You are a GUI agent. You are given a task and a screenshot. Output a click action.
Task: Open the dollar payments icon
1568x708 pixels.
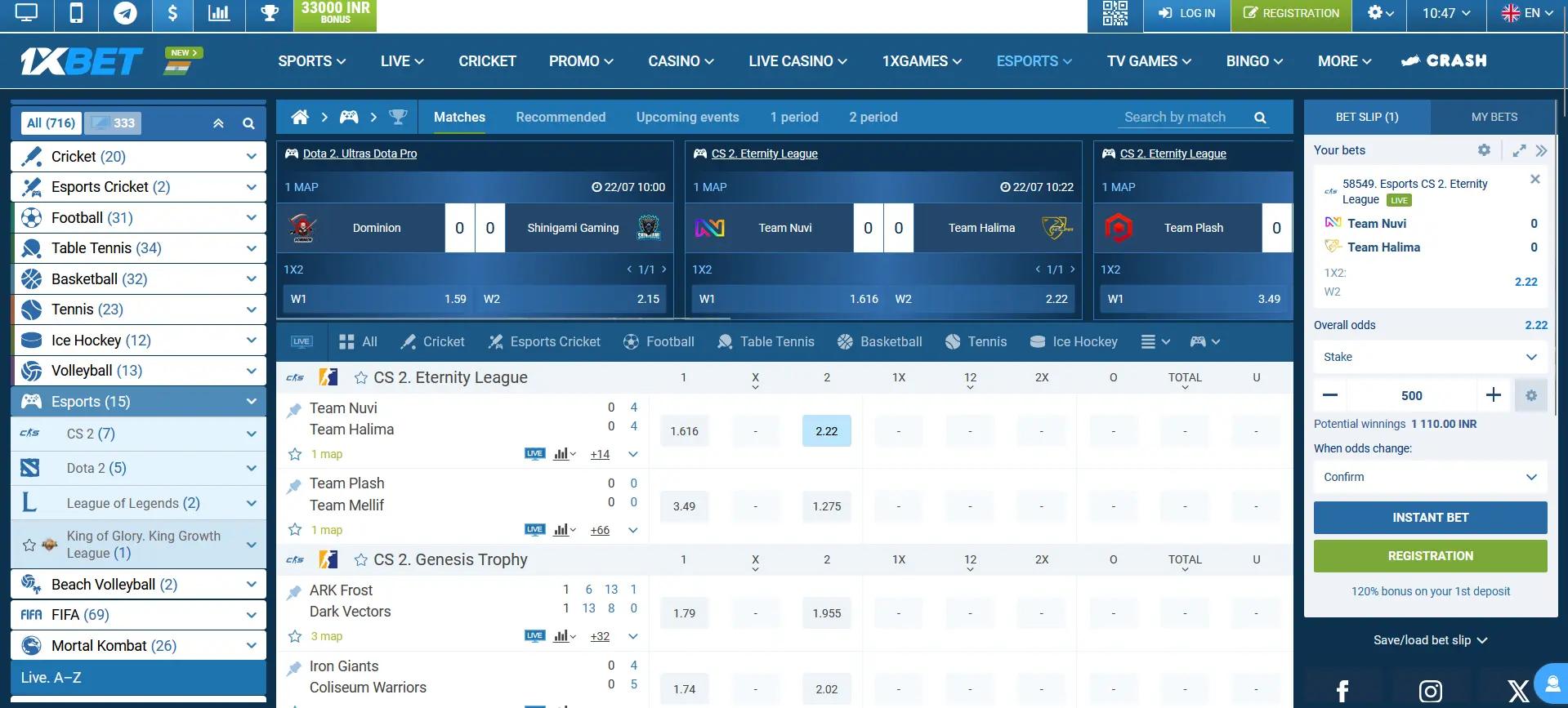pyautogui.click(x=172, y=13)
